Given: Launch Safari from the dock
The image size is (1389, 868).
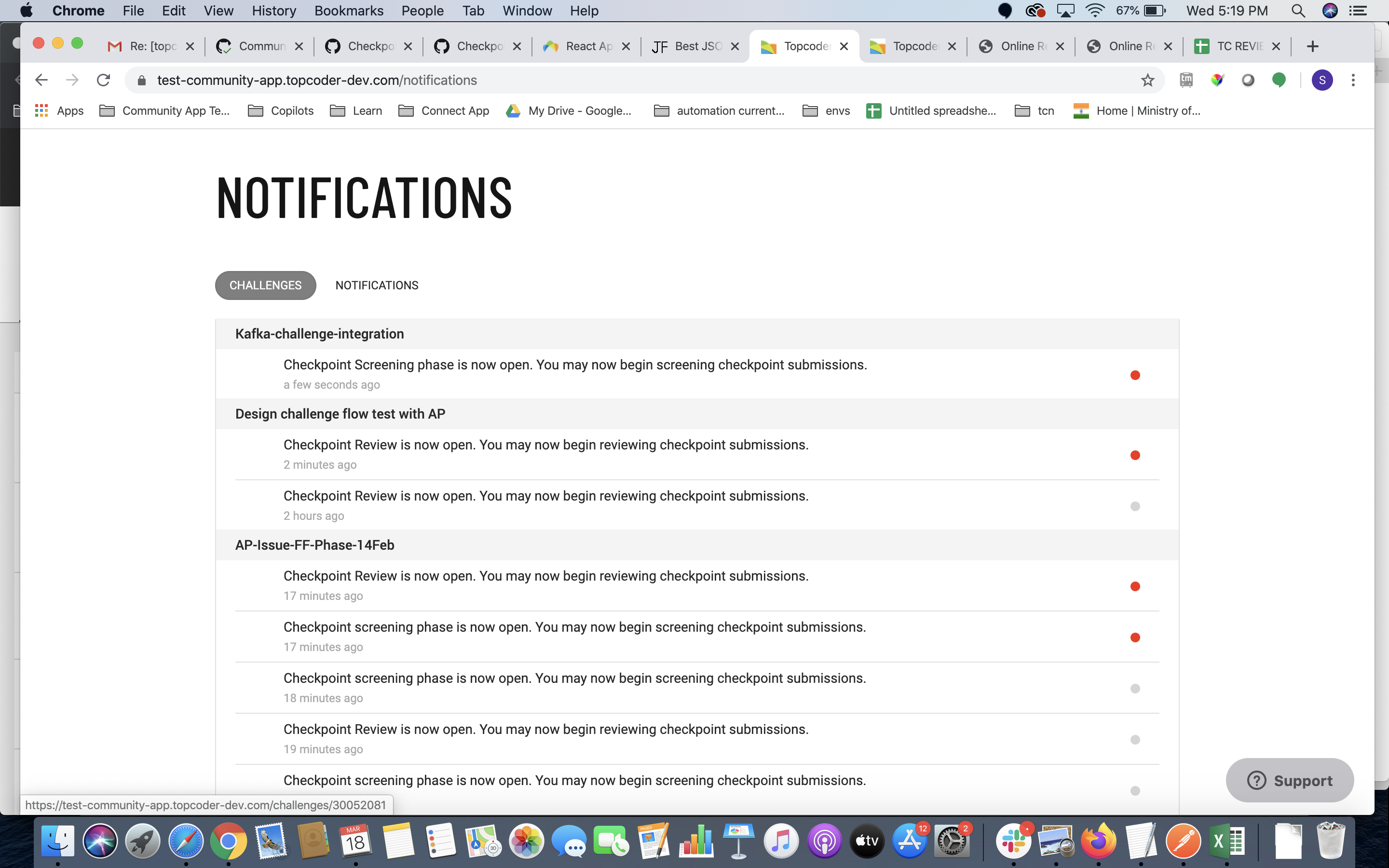Looking at the screenshot, I should (185, 841).
